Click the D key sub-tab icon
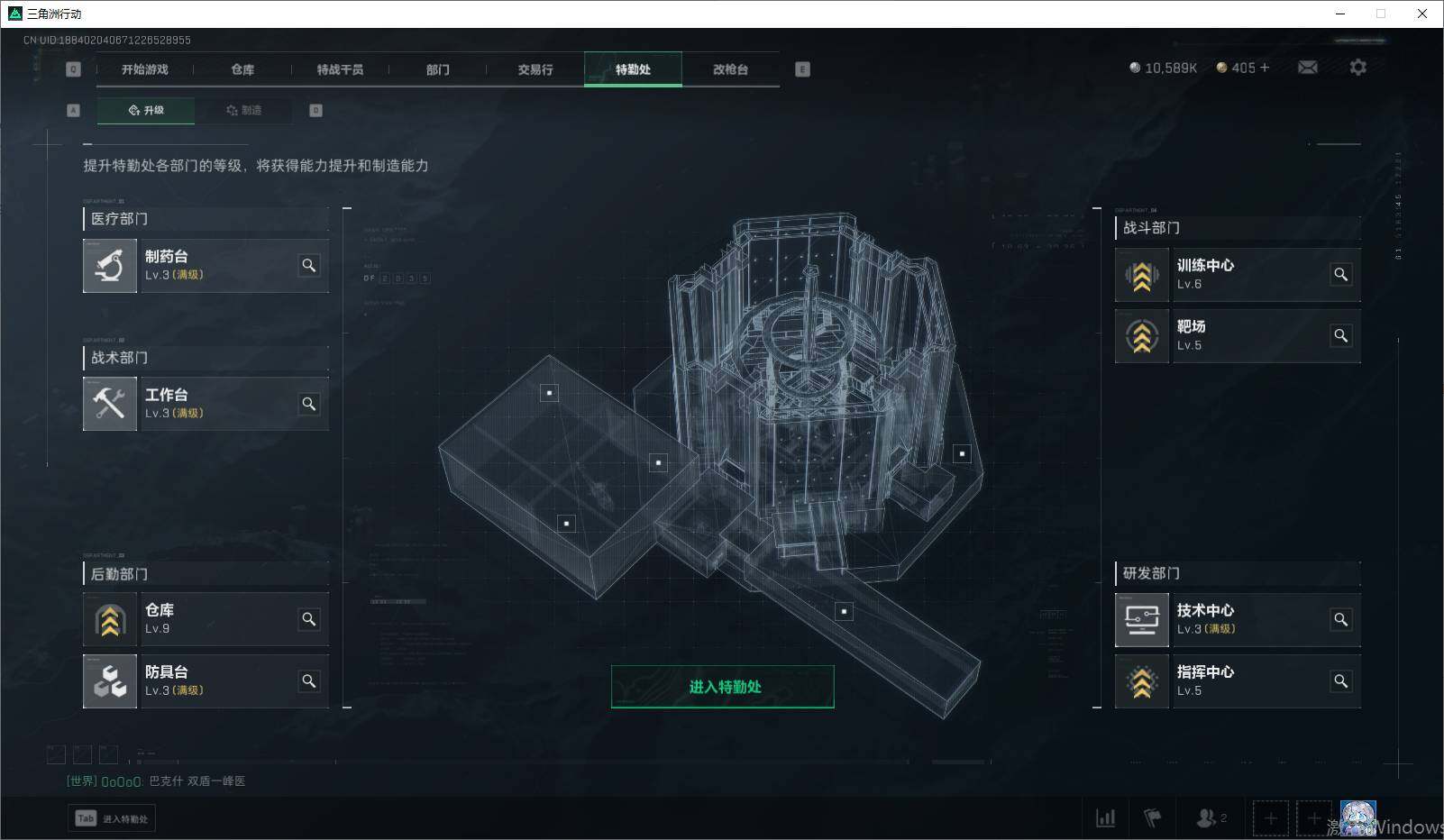This screenshot has height=840, width=1444. point(315,110)
